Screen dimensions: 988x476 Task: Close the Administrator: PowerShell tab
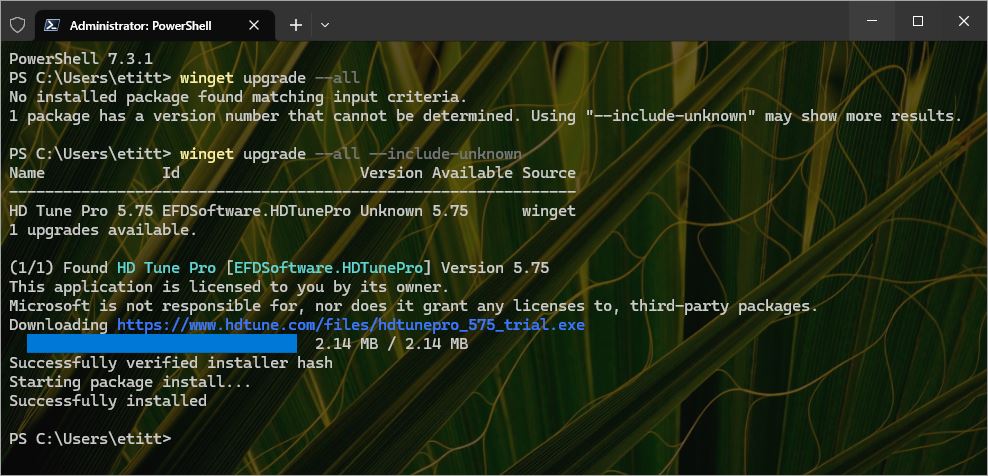(258, 25)
